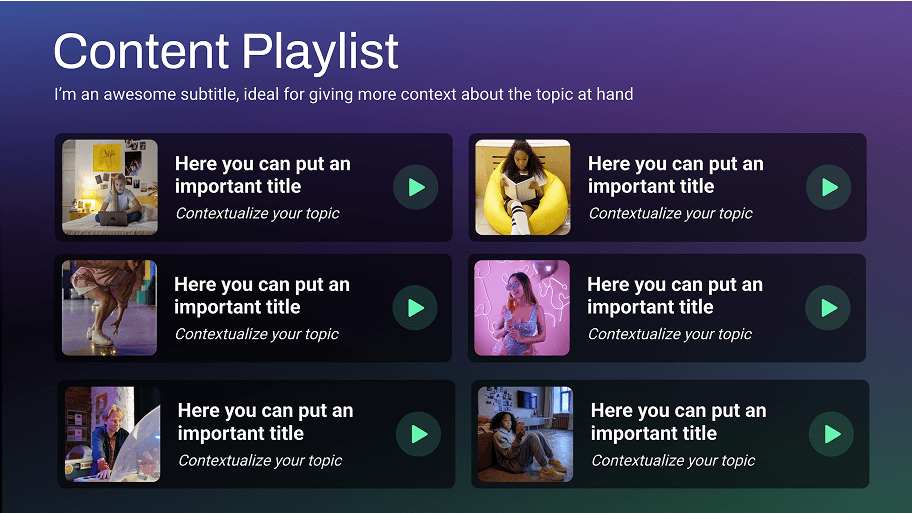Open the pink neon woman thumbnail

tap(521, 308)
